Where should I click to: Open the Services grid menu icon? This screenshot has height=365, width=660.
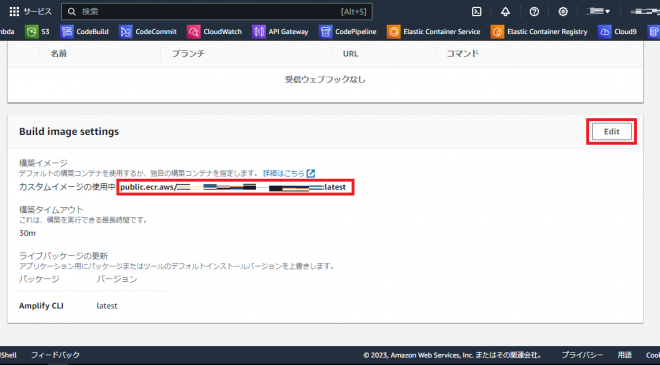pyautogui.click(x=14, y=11)
